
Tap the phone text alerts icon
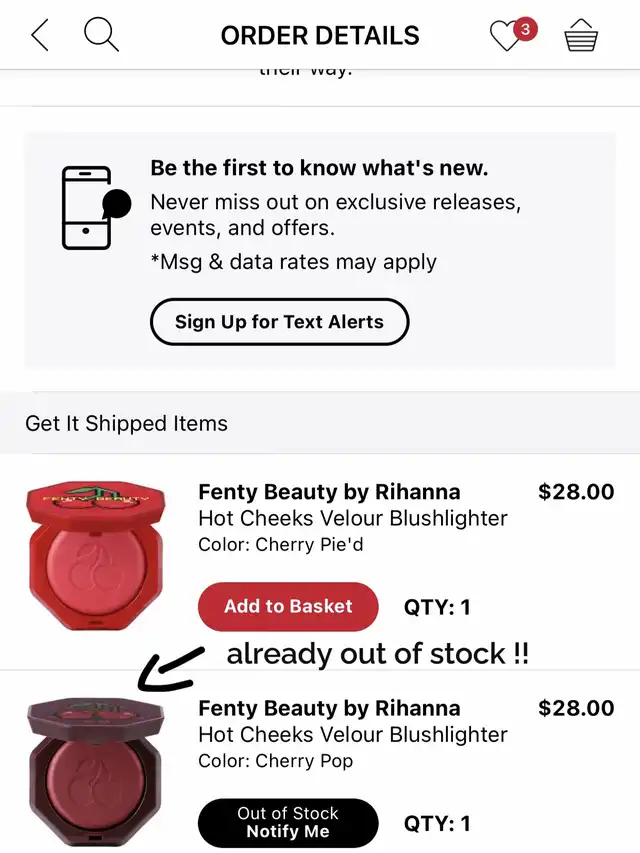pos(94,207)
